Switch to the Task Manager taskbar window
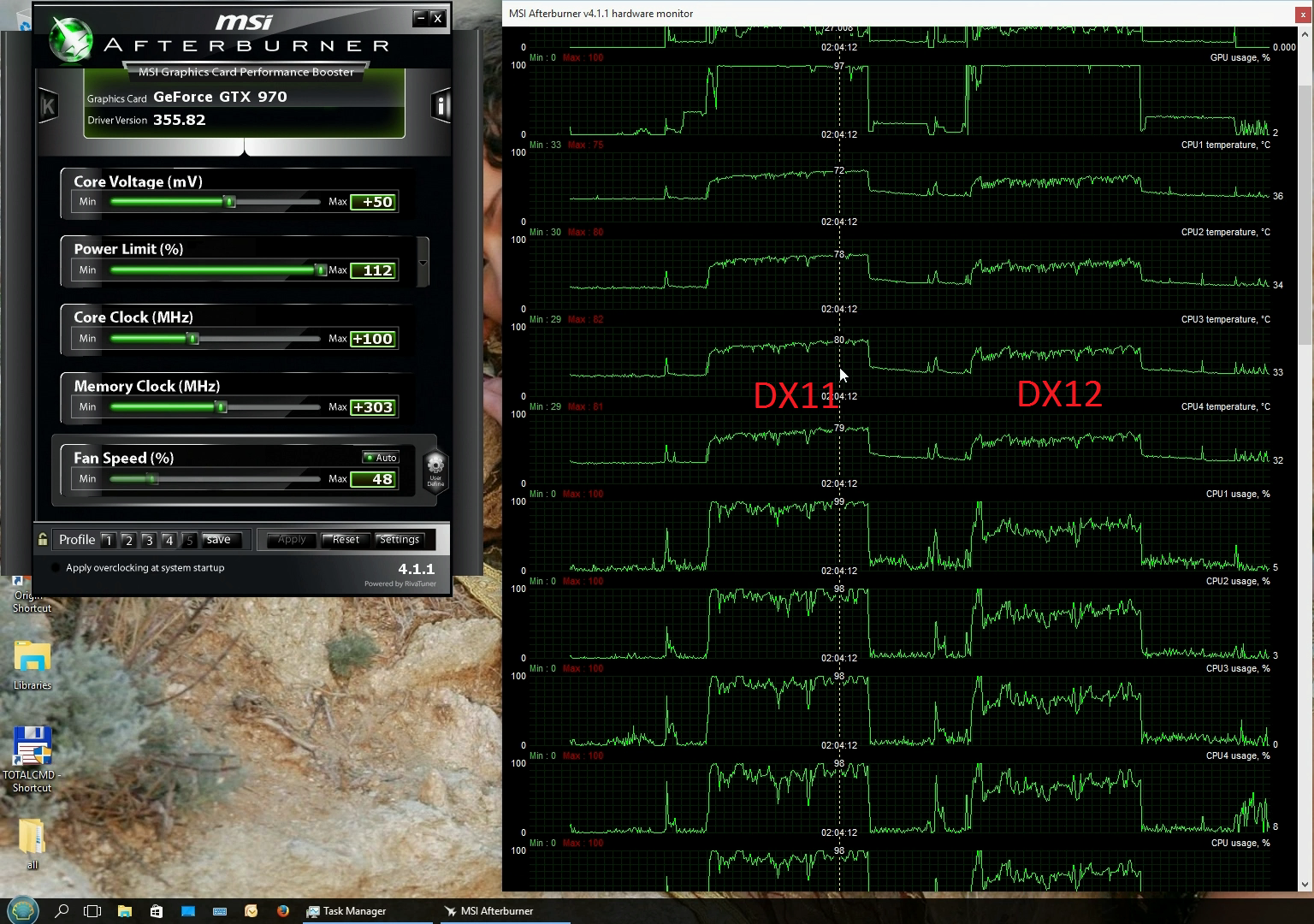This screenshot has width=1314, height=924. (x=369, y=911)
